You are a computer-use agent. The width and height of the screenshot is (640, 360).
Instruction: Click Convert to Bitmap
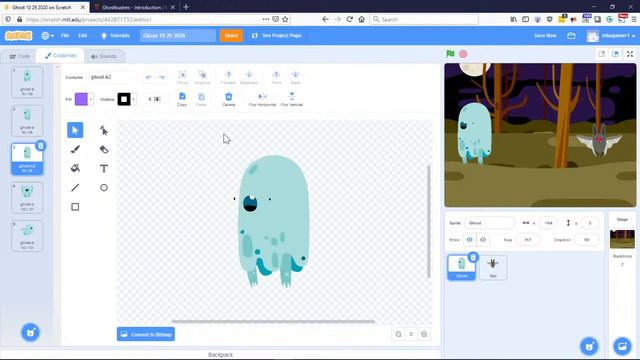click(x=146, y=334)
